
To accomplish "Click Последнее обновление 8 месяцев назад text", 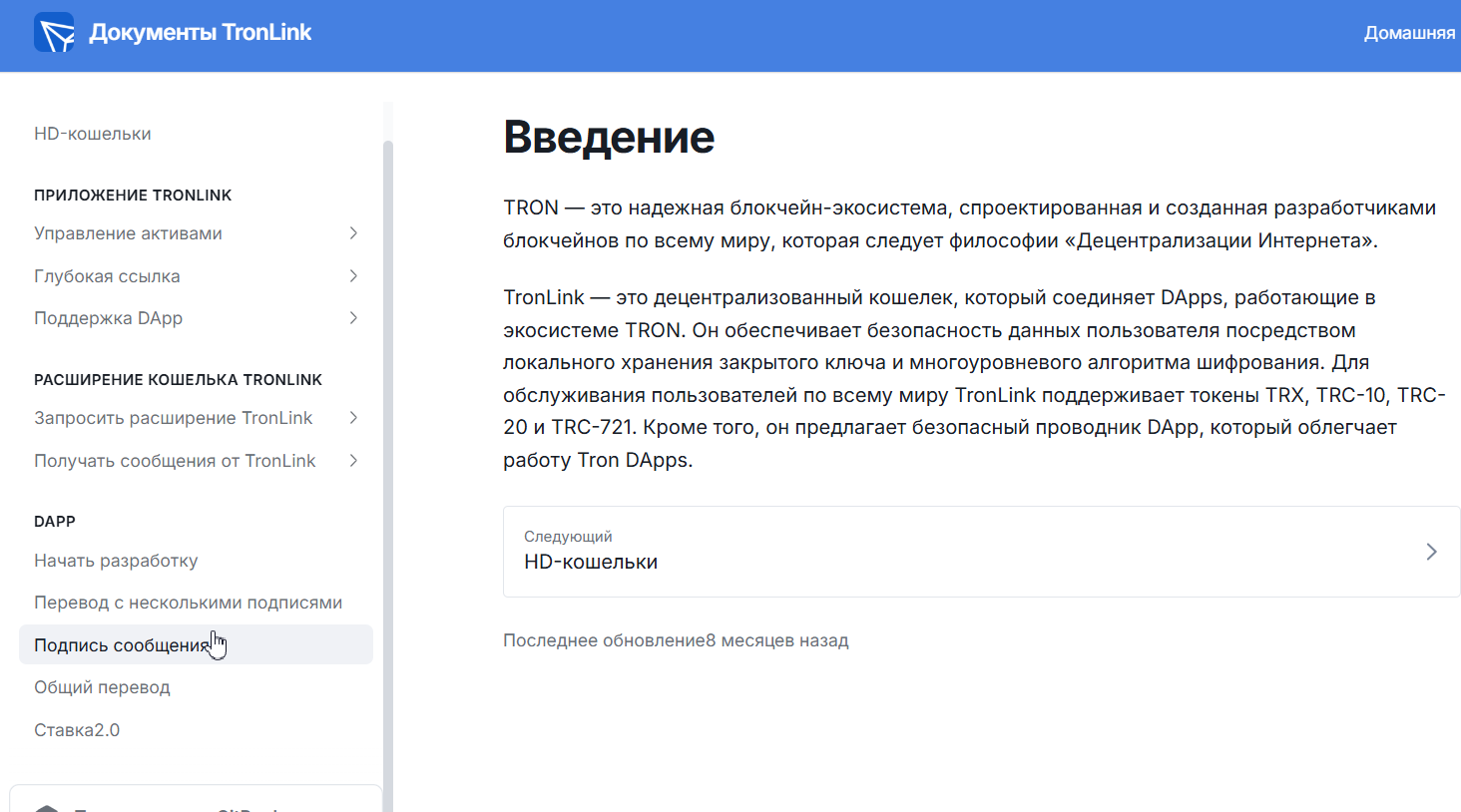I will (676, 640).
